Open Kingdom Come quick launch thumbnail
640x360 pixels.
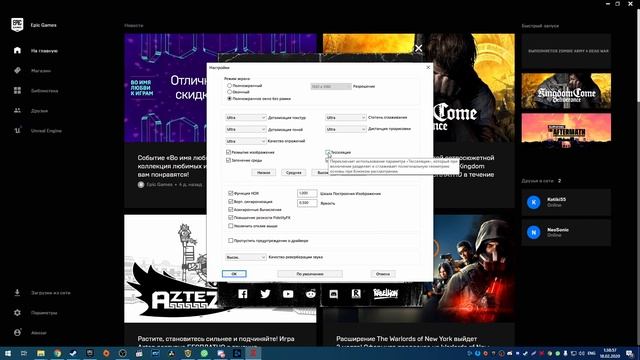coord(566,91)
